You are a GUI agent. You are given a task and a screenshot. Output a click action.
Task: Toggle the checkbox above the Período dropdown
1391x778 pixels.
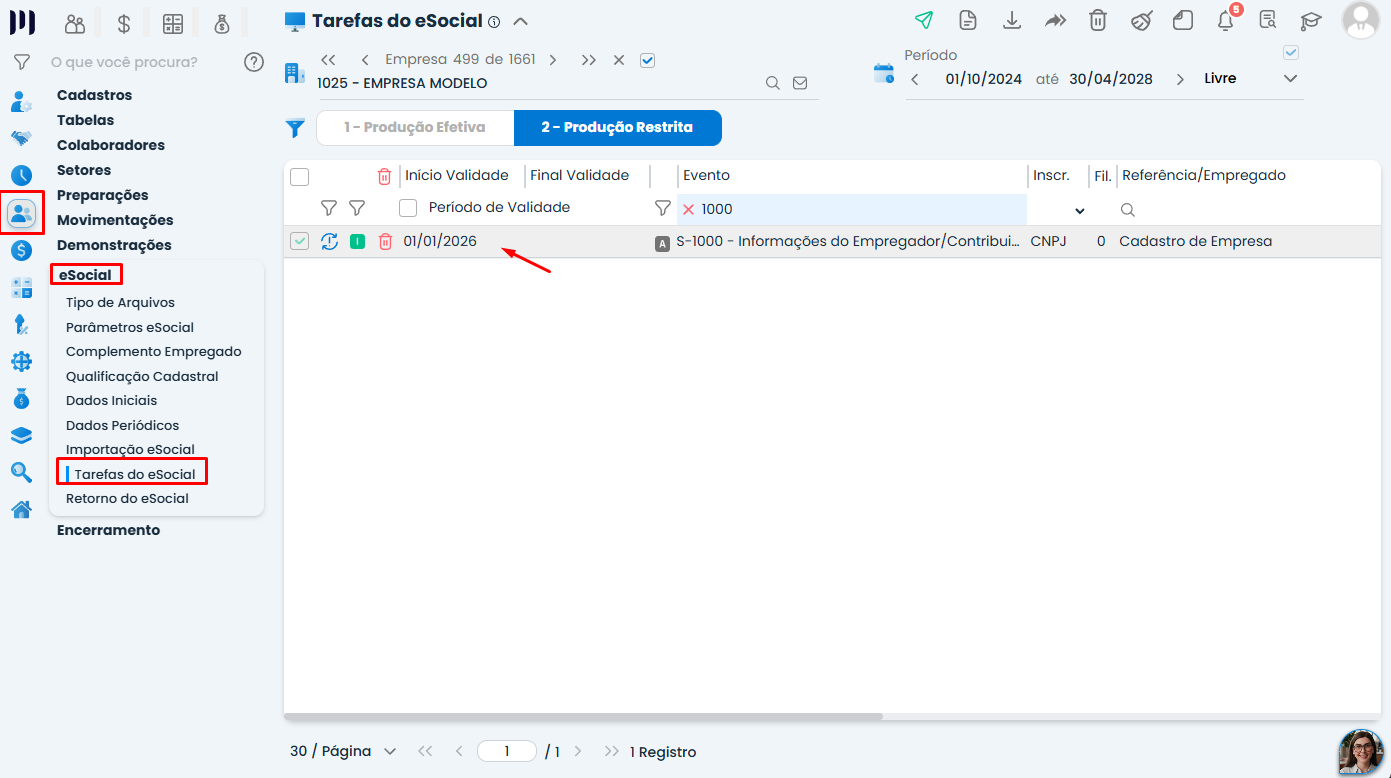coord(1291,52)
